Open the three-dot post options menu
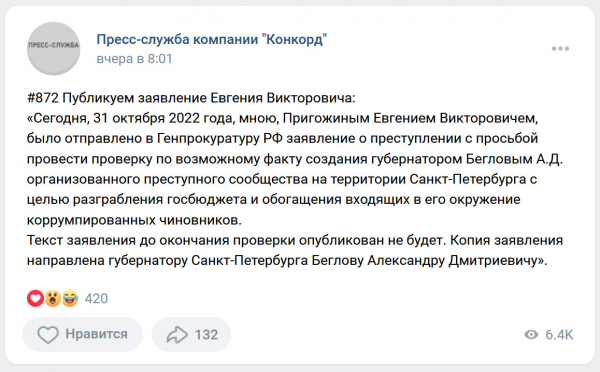The image size is (600, 372). tap(560, 49)
